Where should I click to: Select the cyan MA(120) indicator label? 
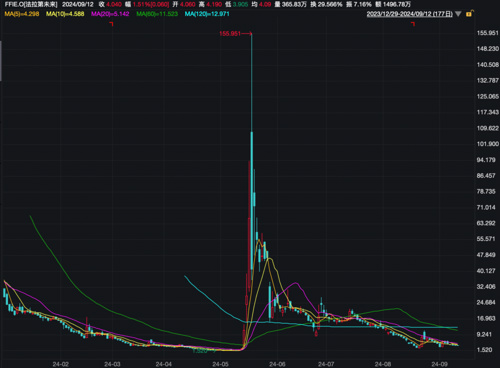coord(207,14)
